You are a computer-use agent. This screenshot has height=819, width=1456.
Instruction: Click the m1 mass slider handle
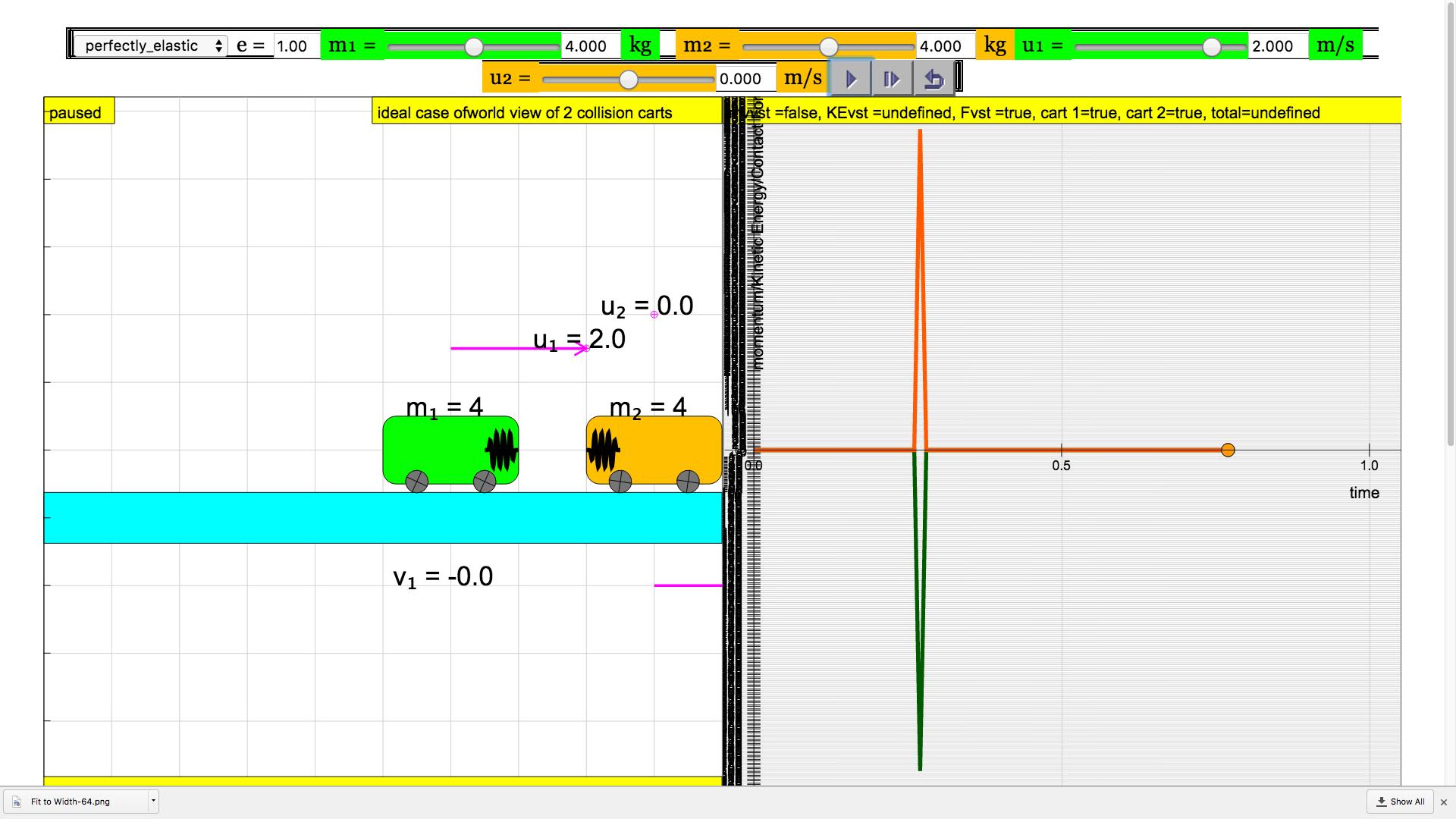474,47
